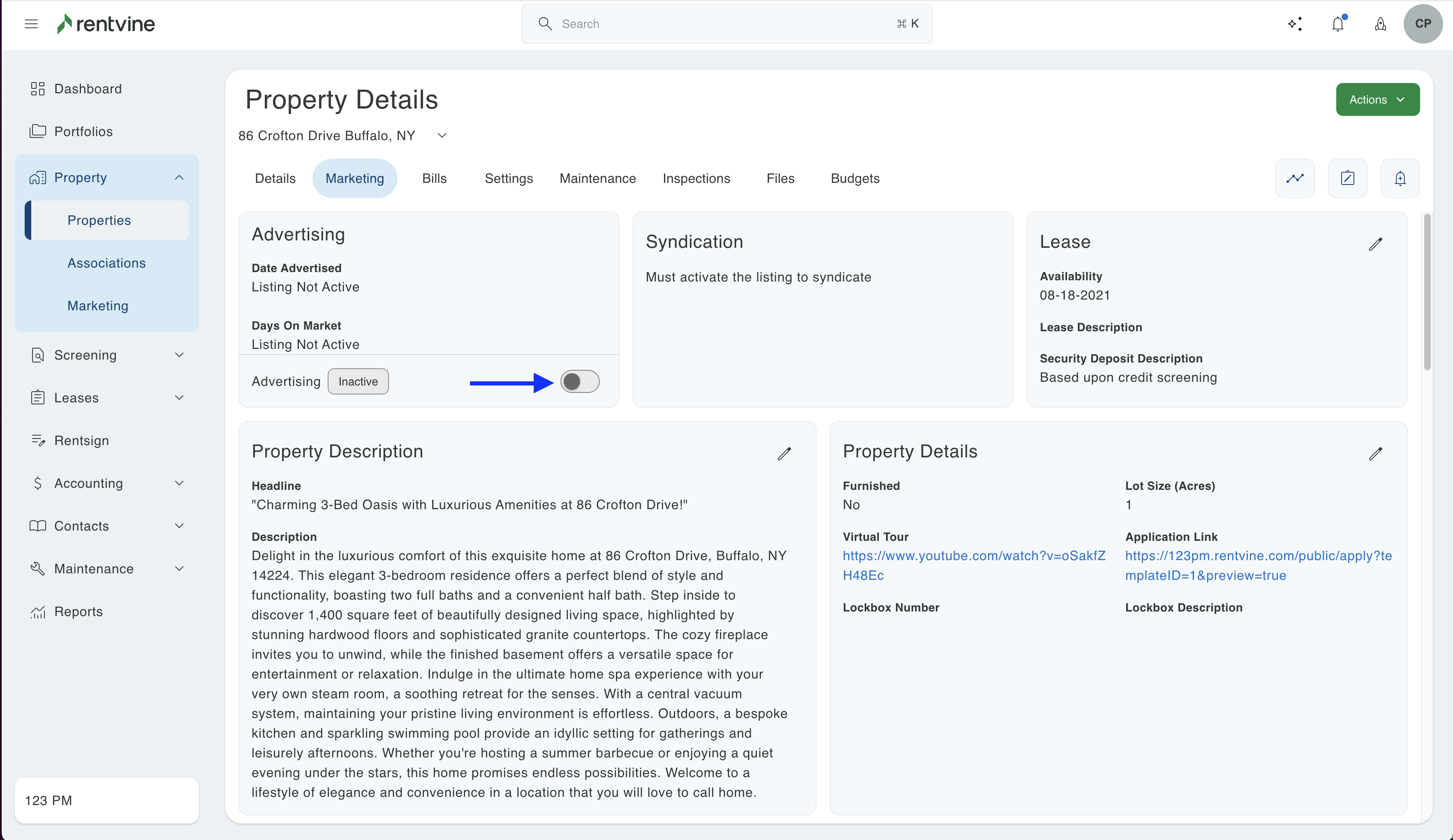Click pencil icon on Property Details card
The image size is (1453, 840).
1375,453
